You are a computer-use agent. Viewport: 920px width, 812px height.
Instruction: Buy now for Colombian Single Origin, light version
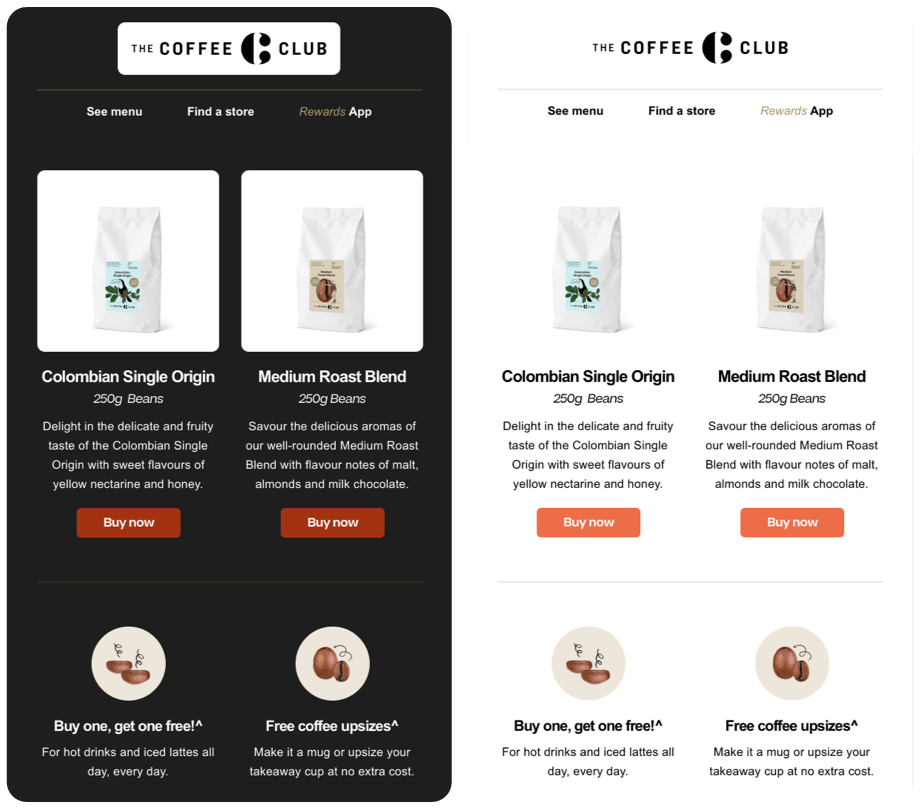tap(588, 522)
